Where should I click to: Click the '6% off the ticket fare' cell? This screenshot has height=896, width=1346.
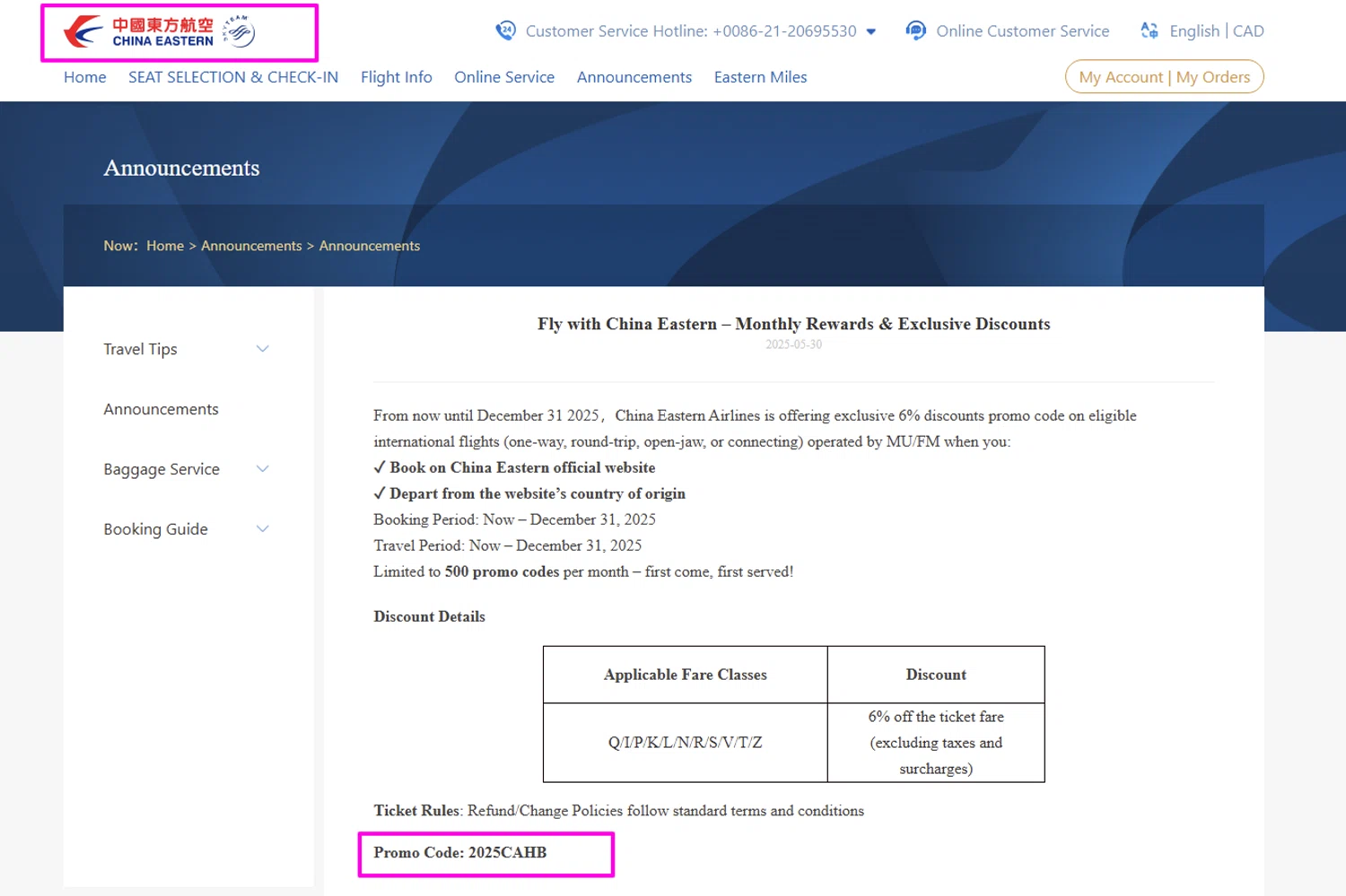coord(936,743)
